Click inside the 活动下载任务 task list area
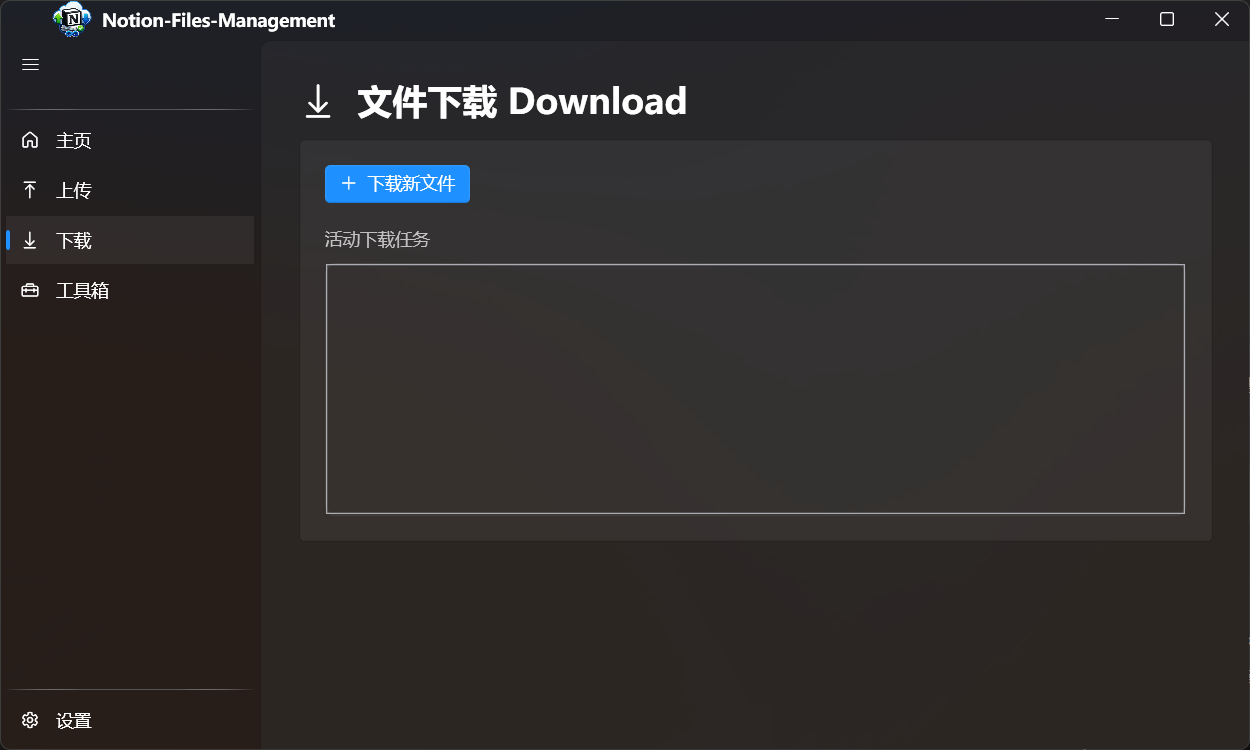 point(755,388)
